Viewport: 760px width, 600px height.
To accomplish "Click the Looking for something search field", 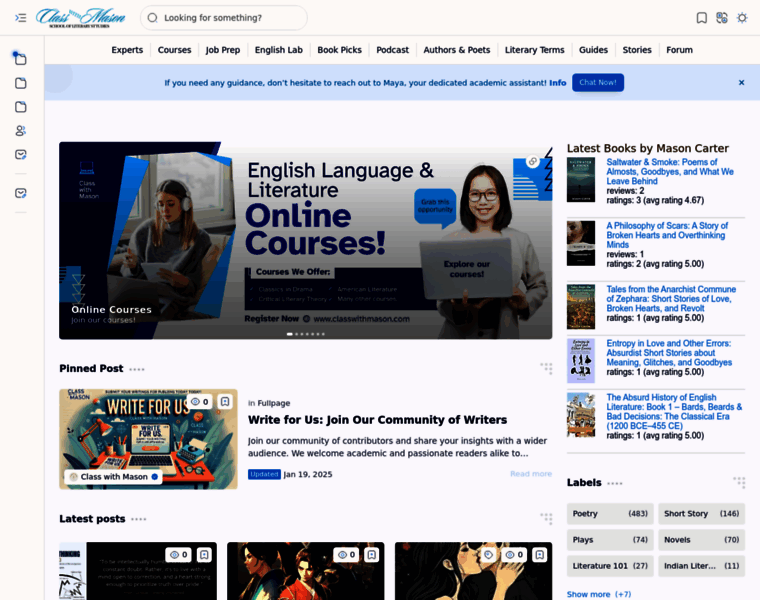I will [224, 18].
